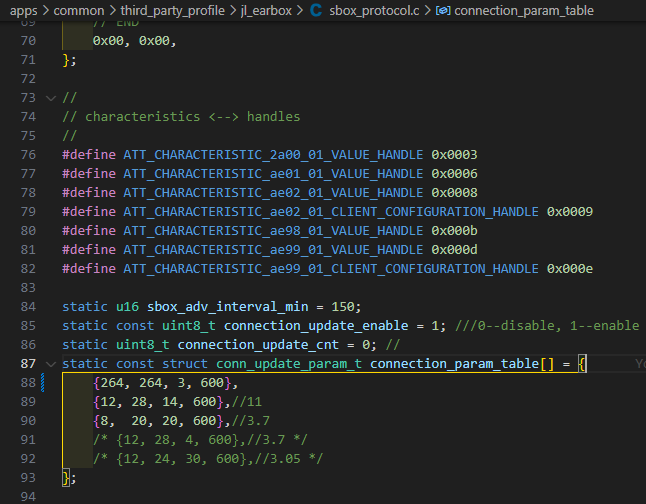Click the closing '};' on line 71
The height and width of the screenshot is (504, 646).
click(69, 60)
